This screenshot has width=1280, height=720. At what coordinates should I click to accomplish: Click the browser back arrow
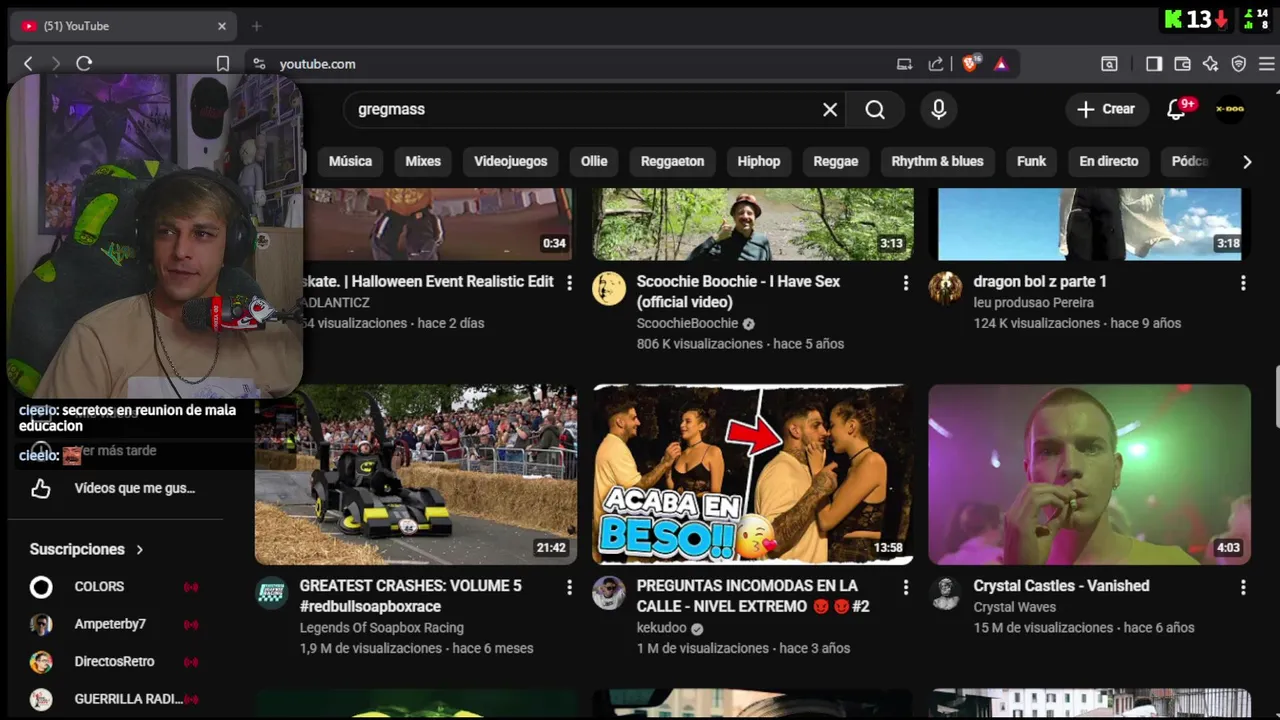coord(28,64)
